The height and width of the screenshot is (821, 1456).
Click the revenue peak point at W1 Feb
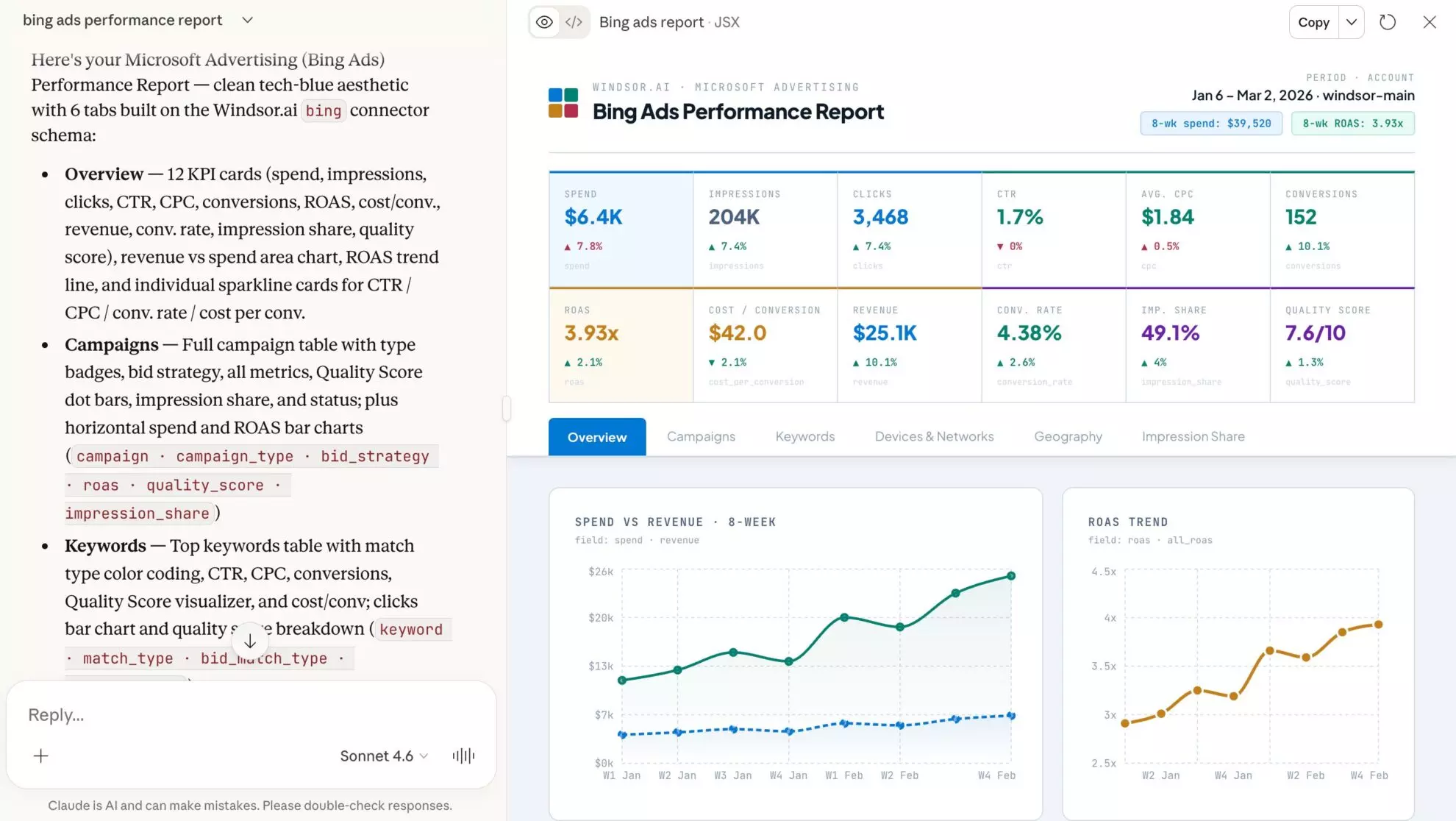(x=844, y=618)
